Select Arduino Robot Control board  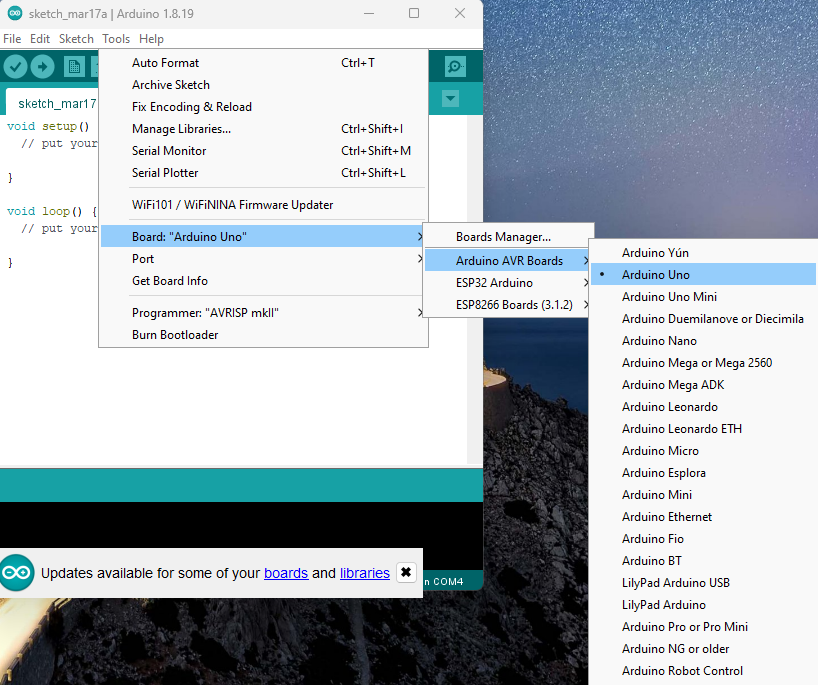(703, 671)
